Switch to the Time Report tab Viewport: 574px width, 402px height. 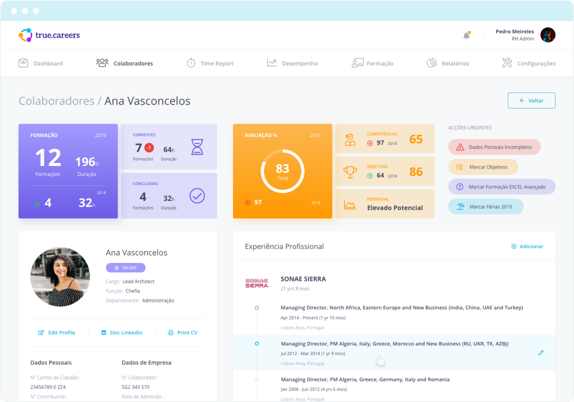pos(210,63)
